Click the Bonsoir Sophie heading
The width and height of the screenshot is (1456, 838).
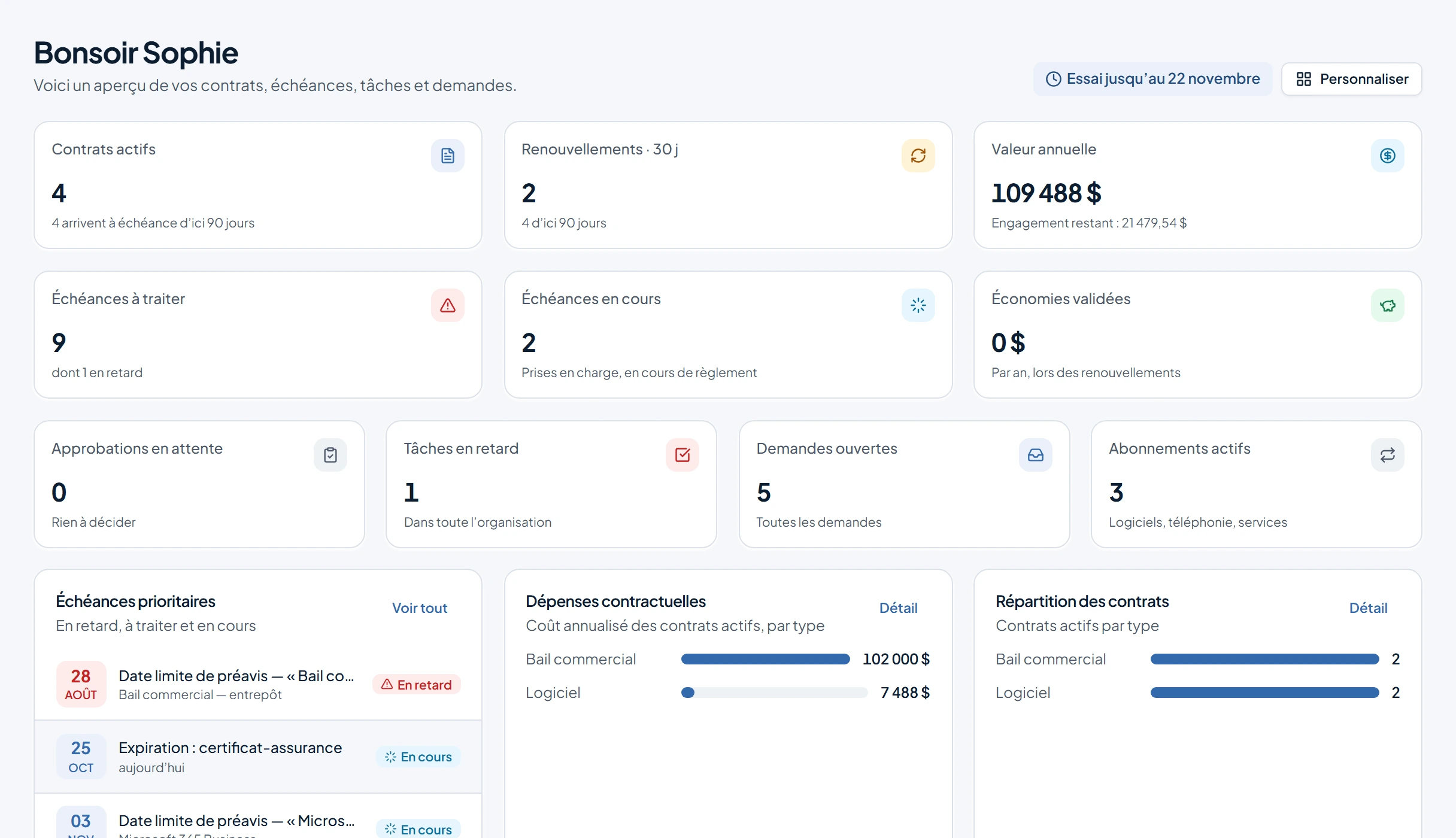[x=136, y=53]
